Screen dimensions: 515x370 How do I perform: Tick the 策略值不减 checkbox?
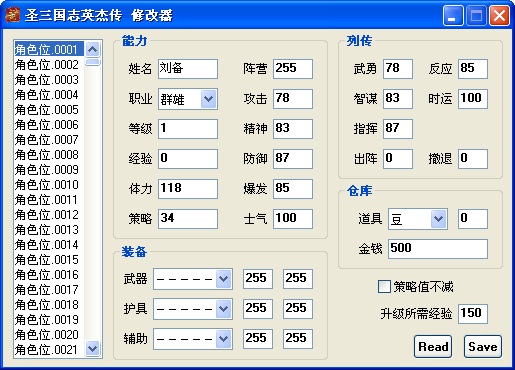pyautogui.click(x=384, y=287)
